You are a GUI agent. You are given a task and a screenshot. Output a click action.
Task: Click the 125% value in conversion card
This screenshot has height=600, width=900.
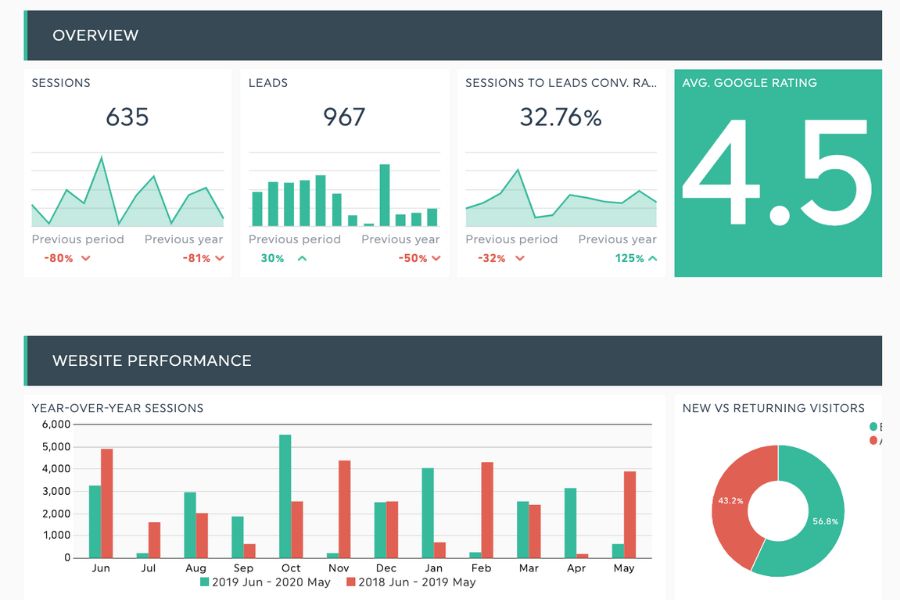click(x=630, y=258)
